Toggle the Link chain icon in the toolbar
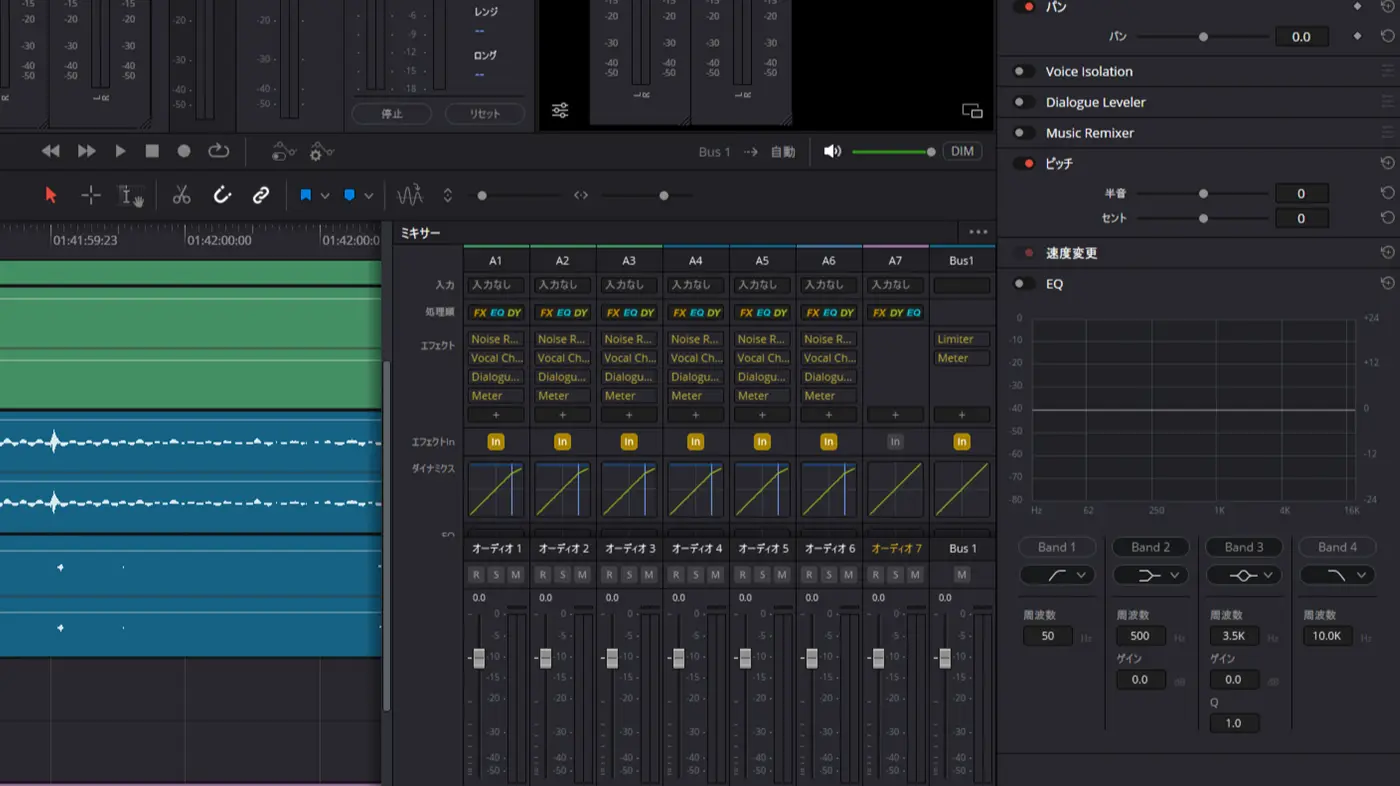1400x786 pixels. pyautogui.click(x=261, y=195)
